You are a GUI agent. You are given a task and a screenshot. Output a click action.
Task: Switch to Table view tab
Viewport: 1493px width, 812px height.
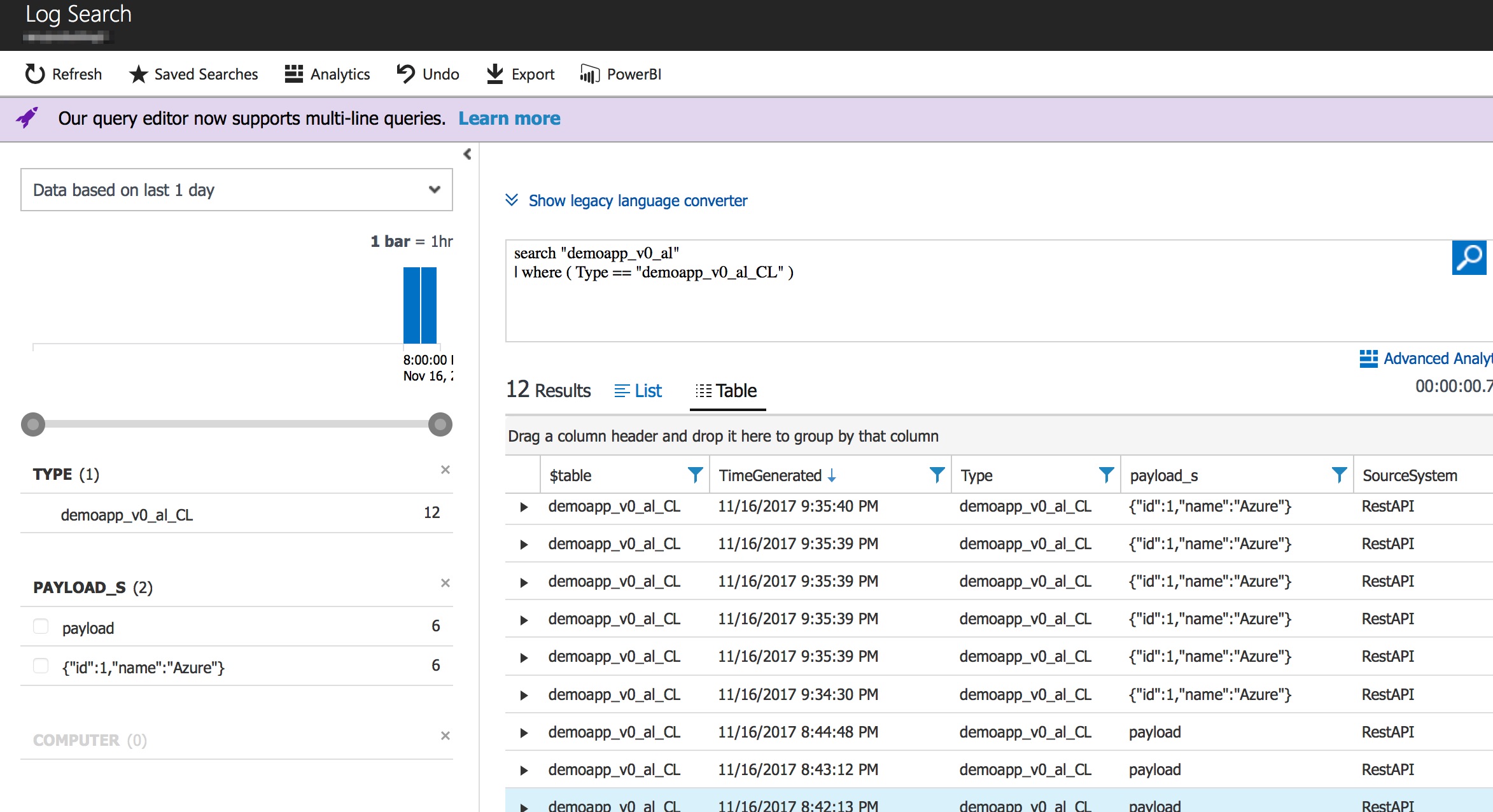pyautogui.click(x=727, y=391)
